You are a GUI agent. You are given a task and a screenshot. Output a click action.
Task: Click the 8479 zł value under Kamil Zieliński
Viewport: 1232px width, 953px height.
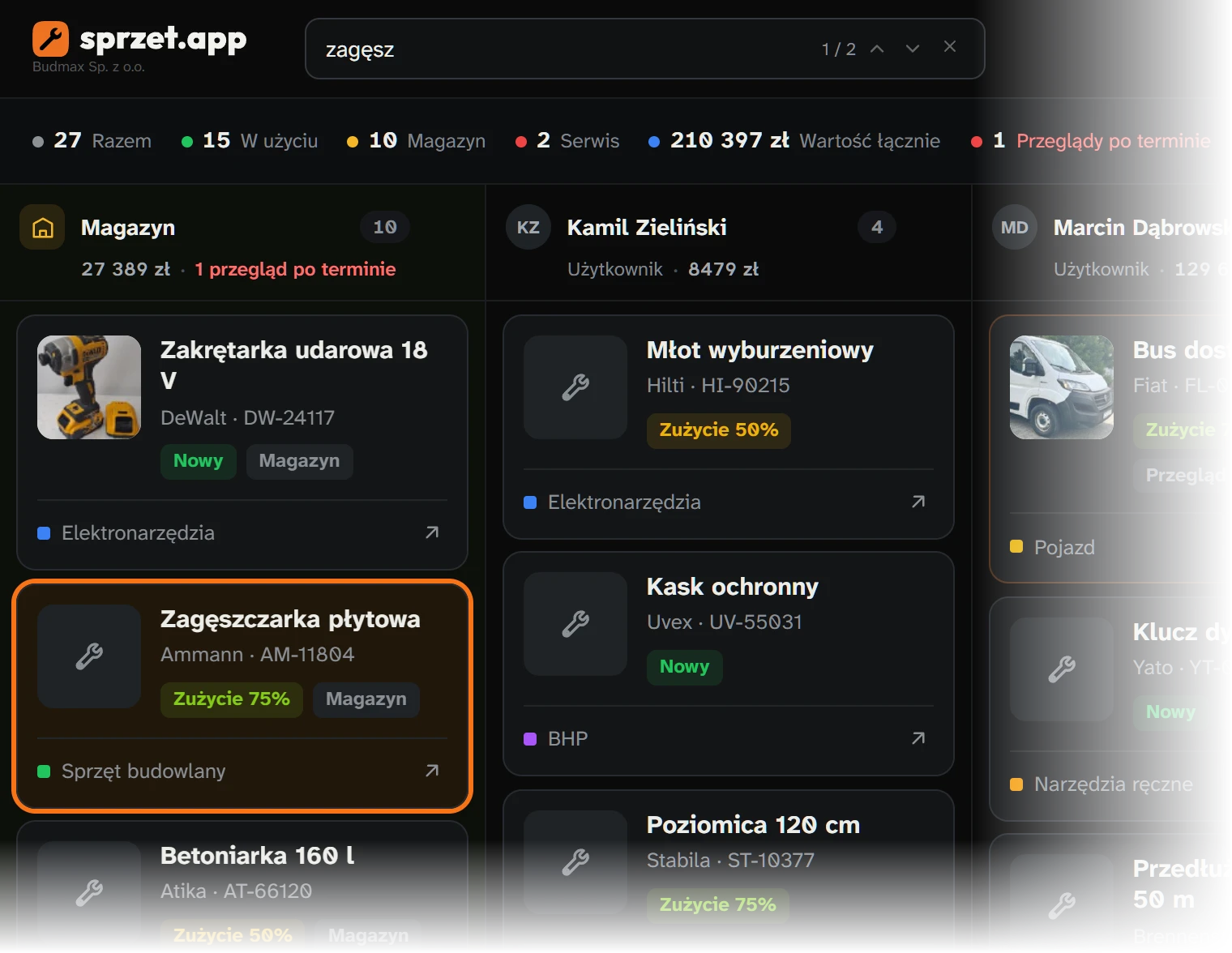tap(723, 269)
